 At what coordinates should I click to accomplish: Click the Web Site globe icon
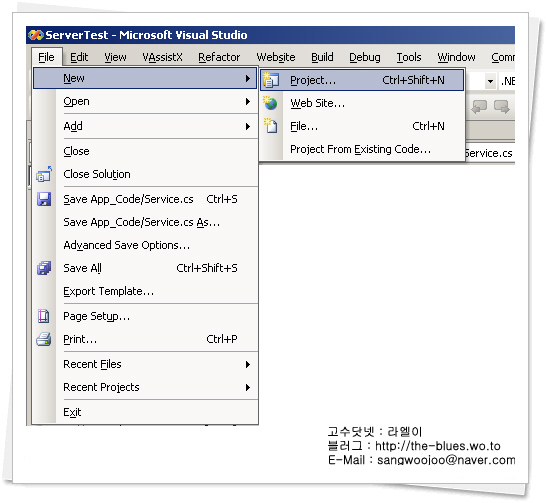[271, 103]
